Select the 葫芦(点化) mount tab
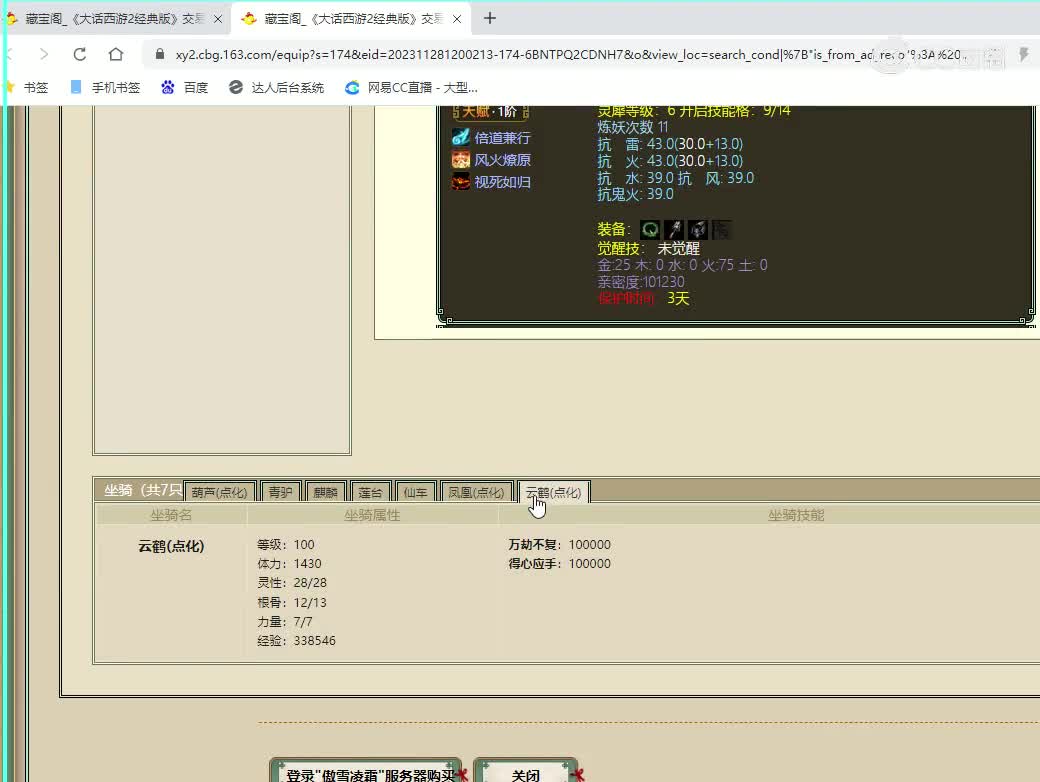The image size is (1040, 782). point(219,492)
